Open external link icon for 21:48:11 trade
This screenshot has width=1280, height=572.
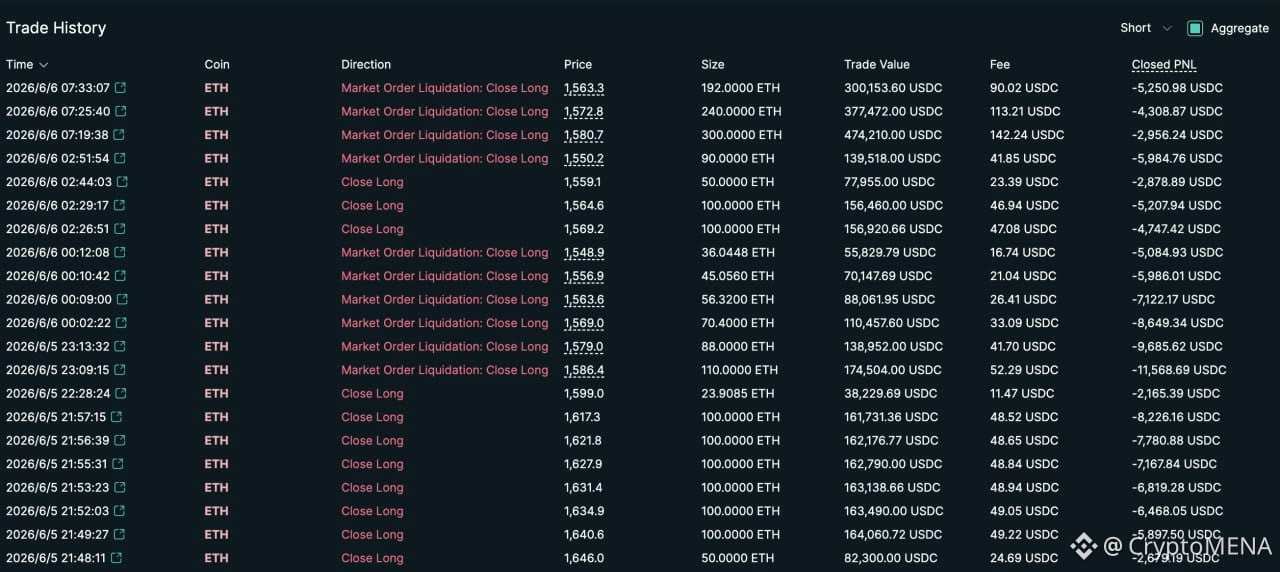pyautogui.click(x=116, y=558)
